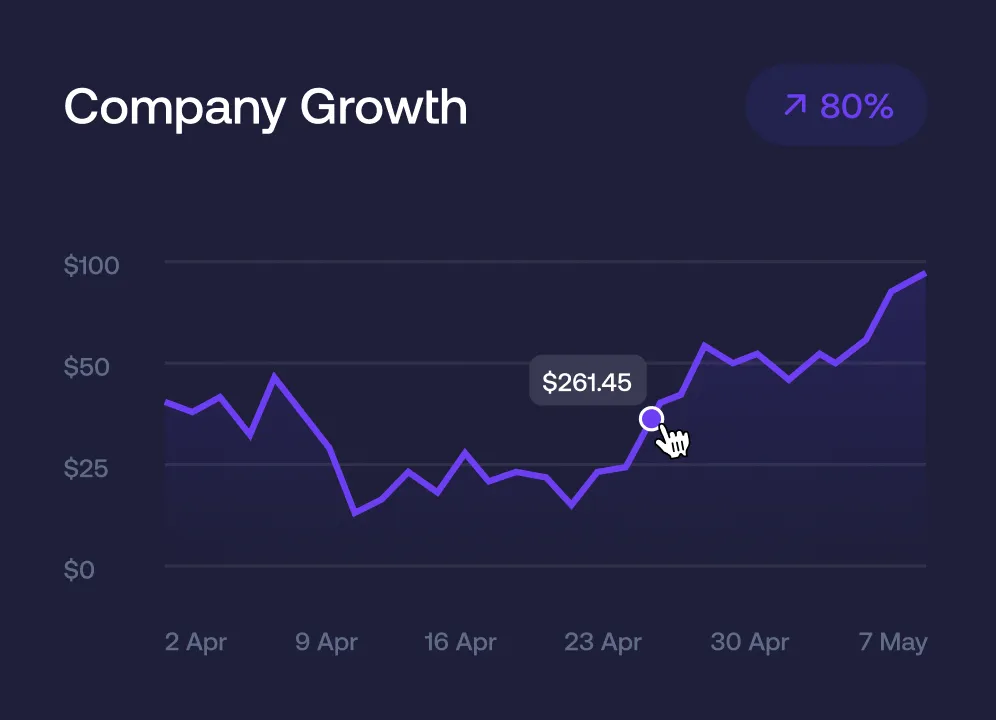Image resolution: width=996 pixels, height=720 pixels.
Task: Click the $261.45 tooltip label
Action: point(587,382)
